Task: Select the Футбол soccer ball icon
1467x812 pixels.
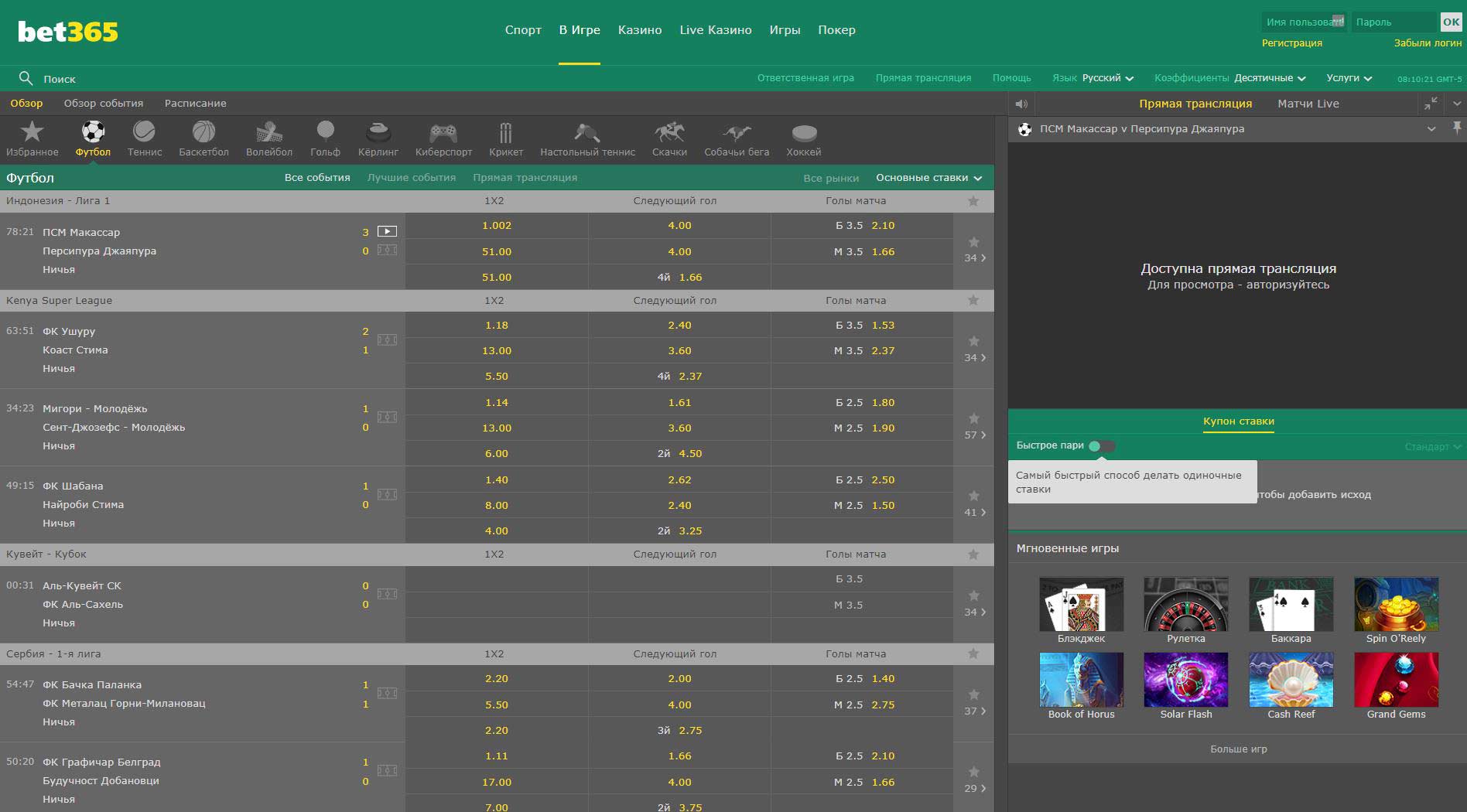Action: 93,131
